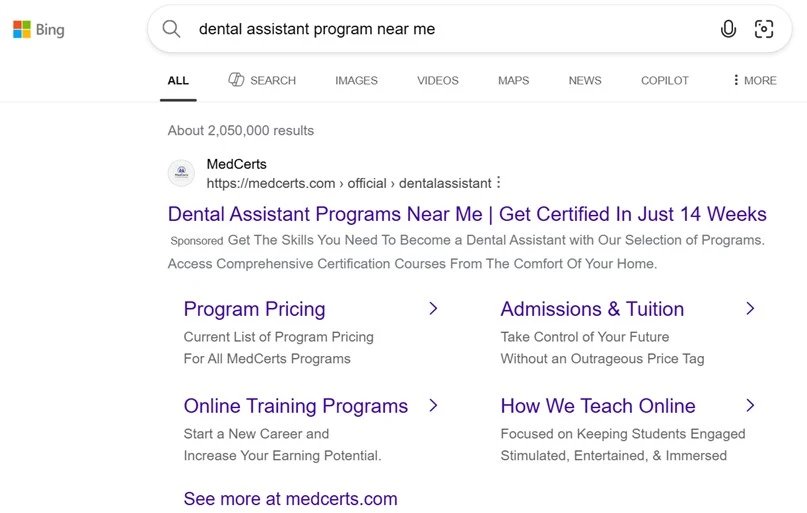
Task: Click the arrow next to How We Teach Online
Action: click(x=750, y=406)
